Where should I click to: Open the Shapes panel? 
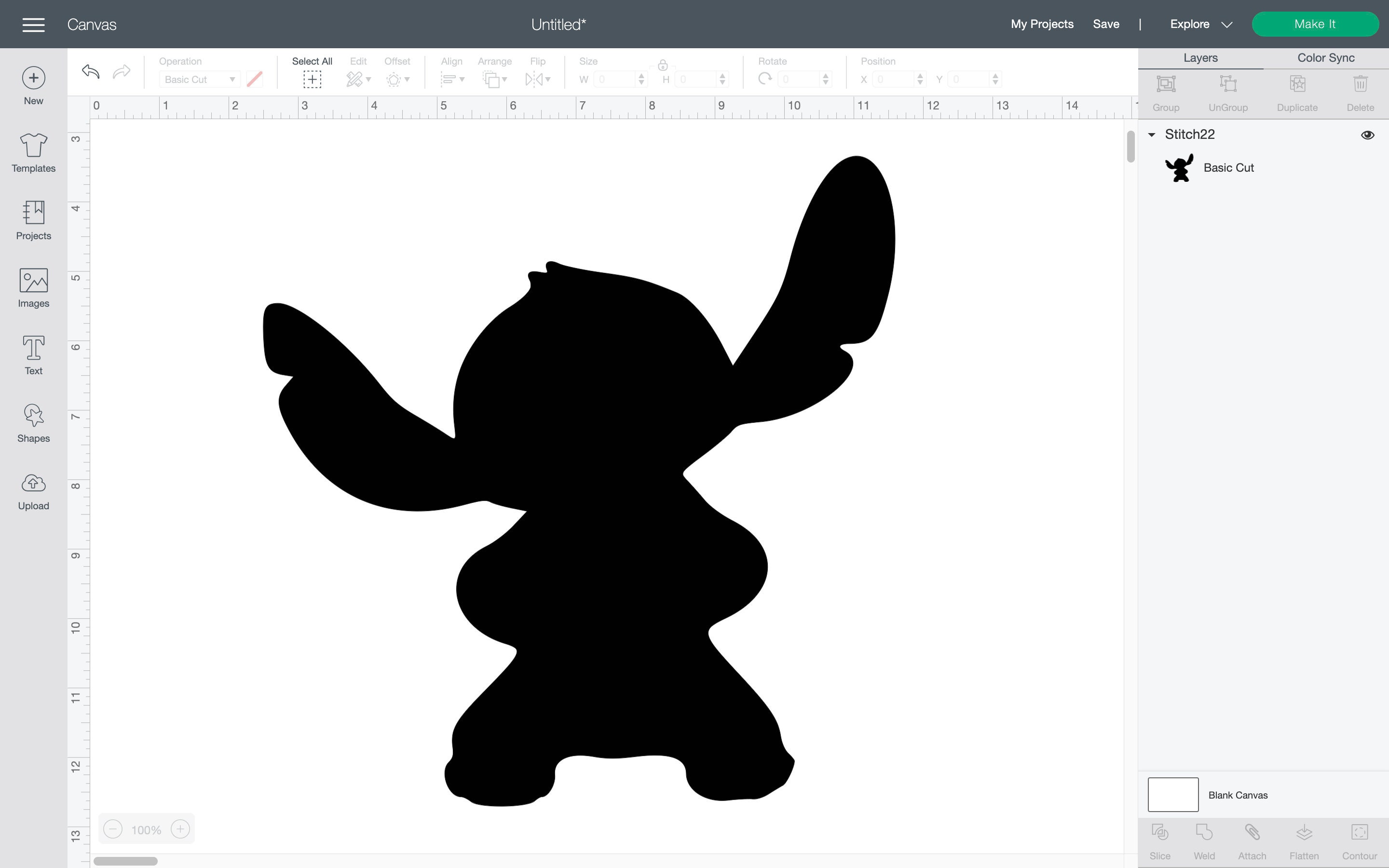pos(33,423)
